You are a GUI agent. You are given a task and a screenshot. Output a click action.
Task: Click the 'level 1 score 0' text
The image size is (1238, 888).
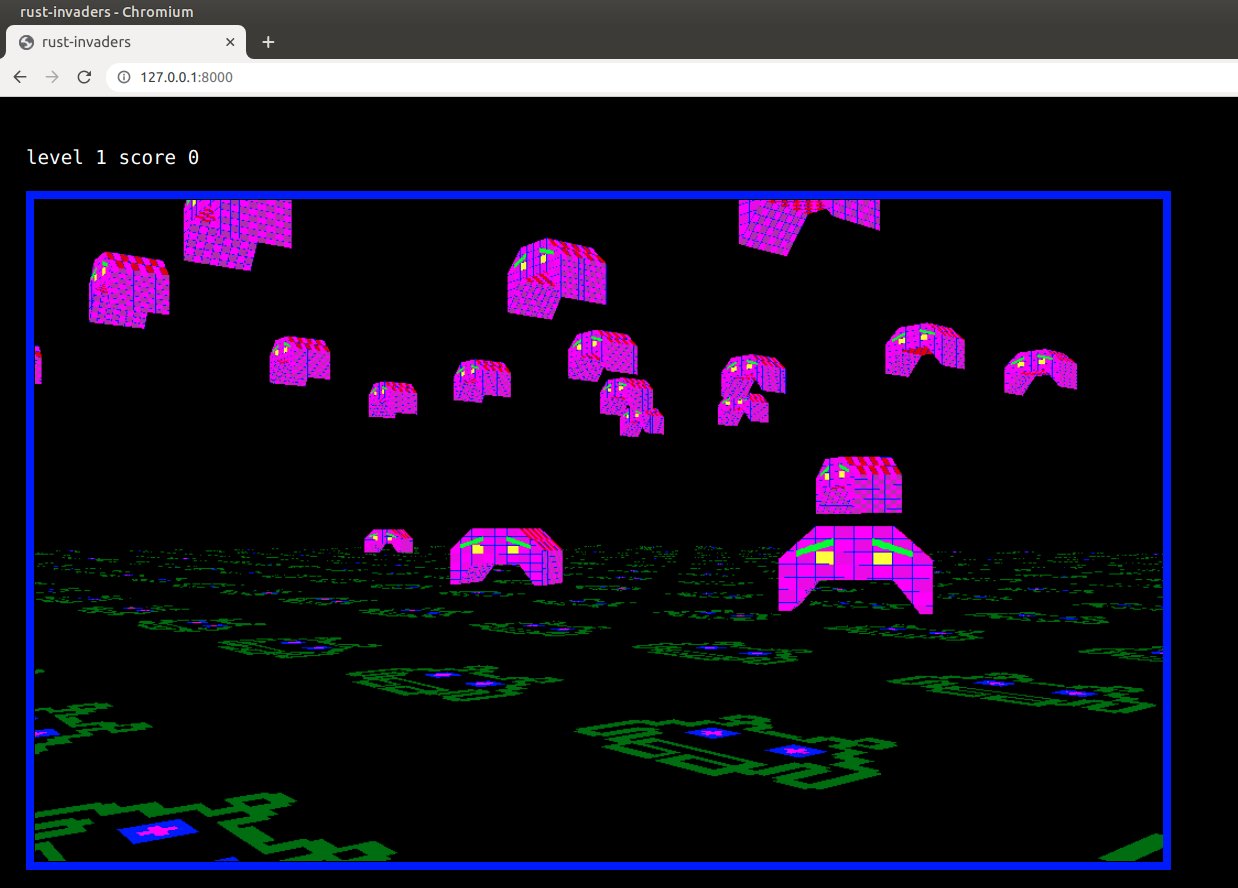(113, 157)
